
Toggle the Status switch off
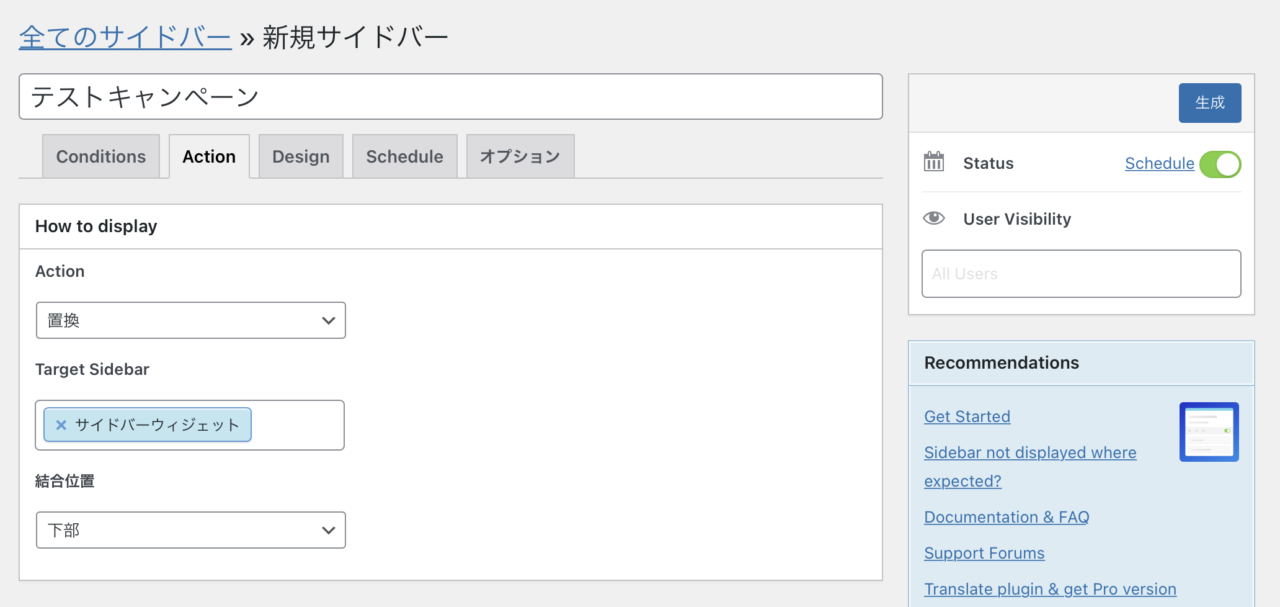pyautogui.click(x=1221, y=163)
